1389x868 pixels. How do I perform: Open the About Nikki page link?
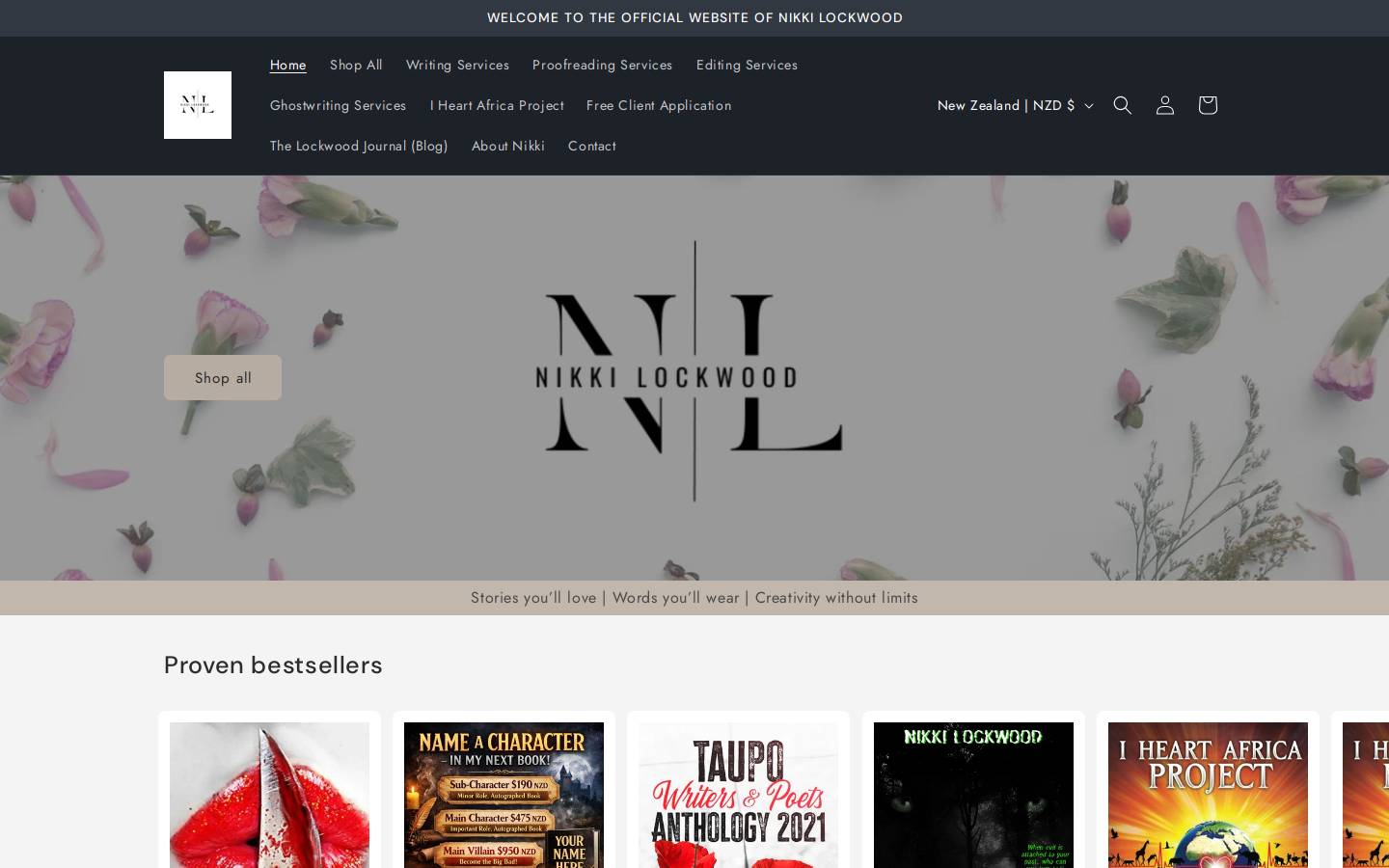[x=508, y=146]
